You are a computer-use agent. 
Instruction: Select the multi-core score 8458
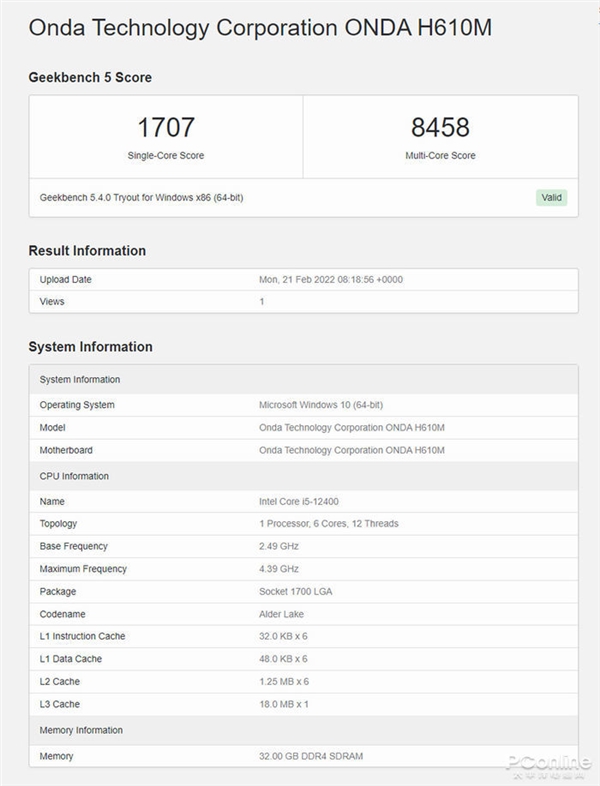point(440,127)
